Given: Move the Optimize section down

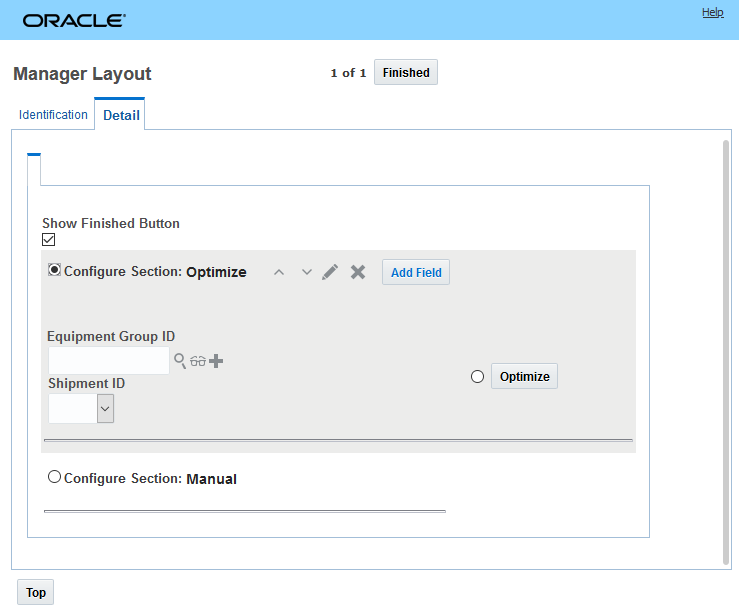Looking at the screenshot, I should (307, 272).
